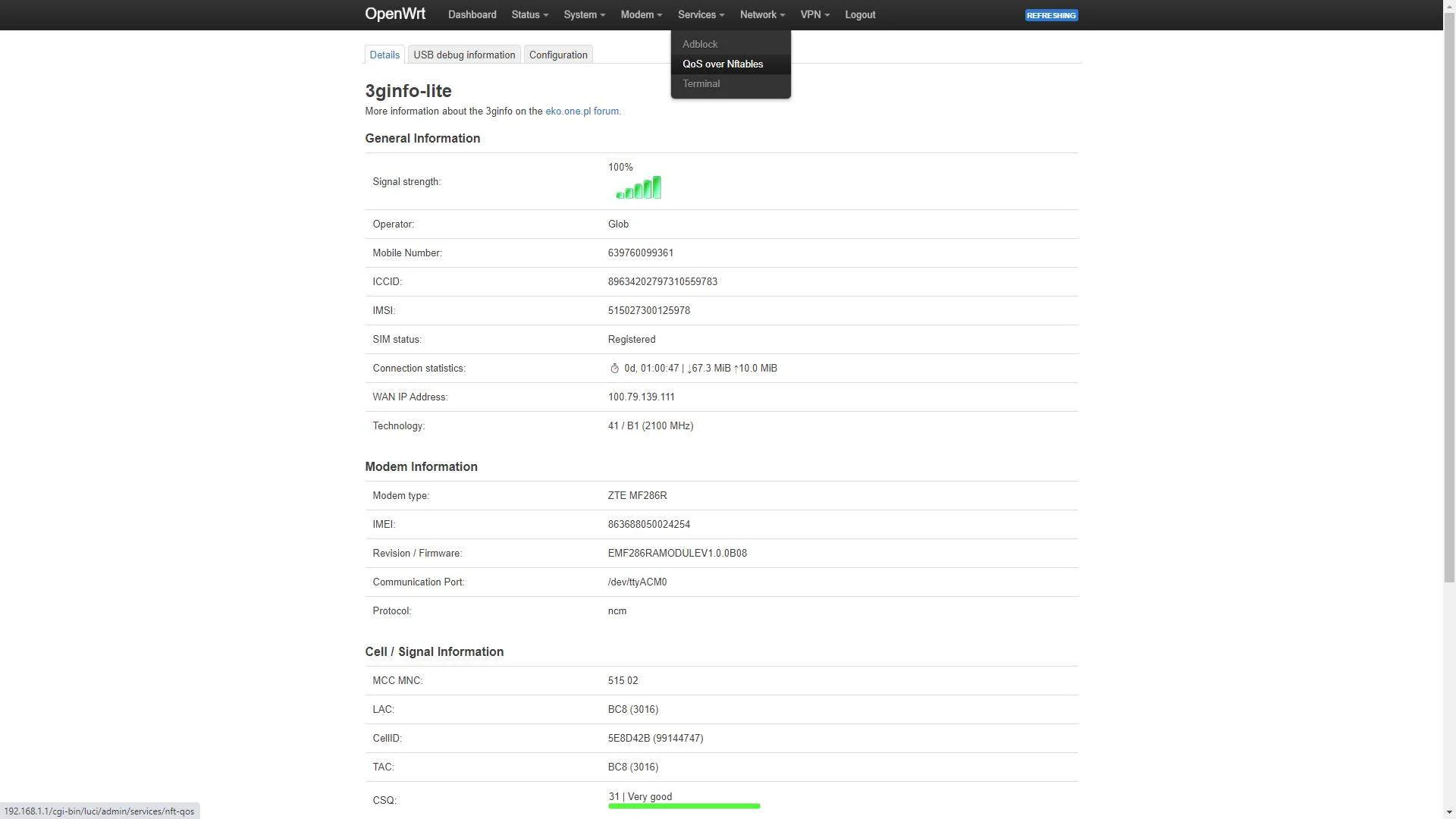This screenshot has width=1456, height=819.
Task: Click the protocol value ncm
Action: pos(617,611)
